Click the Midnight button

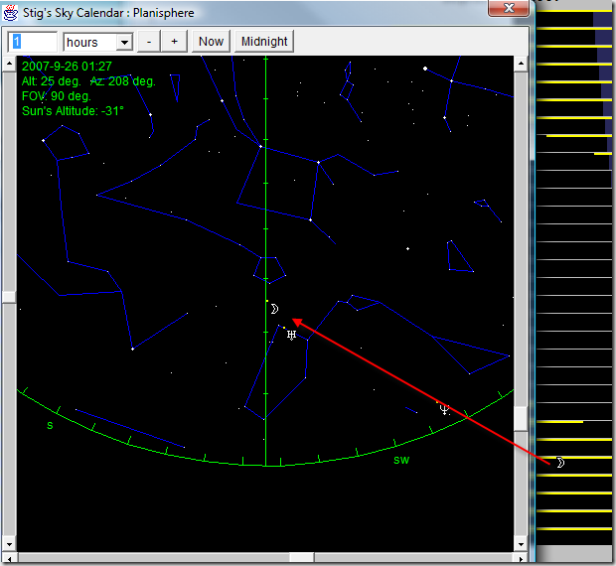264,41
